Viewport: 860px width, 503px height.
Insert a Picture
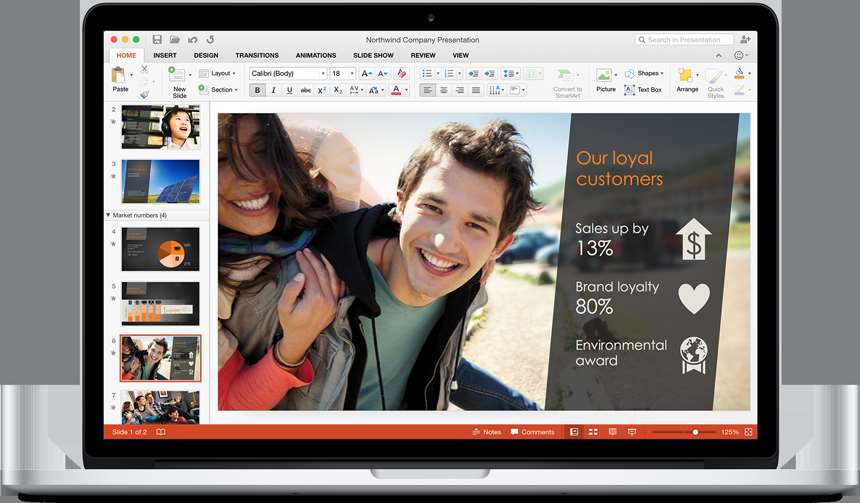click(x=606, y=80)
